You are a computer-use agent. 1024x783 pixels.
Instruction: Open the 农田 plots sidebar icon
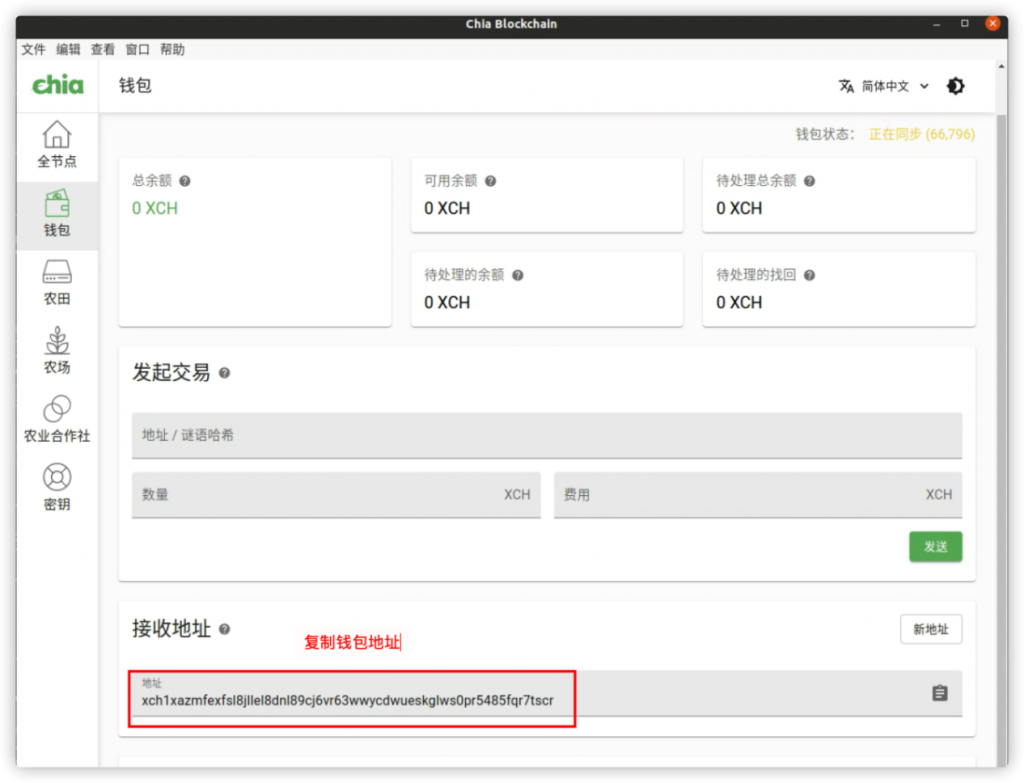click(x=57, y=283)
